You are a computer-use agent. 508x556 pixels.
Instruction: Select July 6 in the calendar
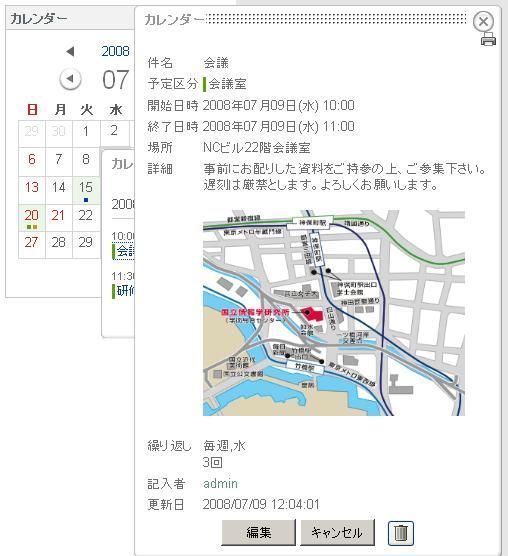(32, 162)
